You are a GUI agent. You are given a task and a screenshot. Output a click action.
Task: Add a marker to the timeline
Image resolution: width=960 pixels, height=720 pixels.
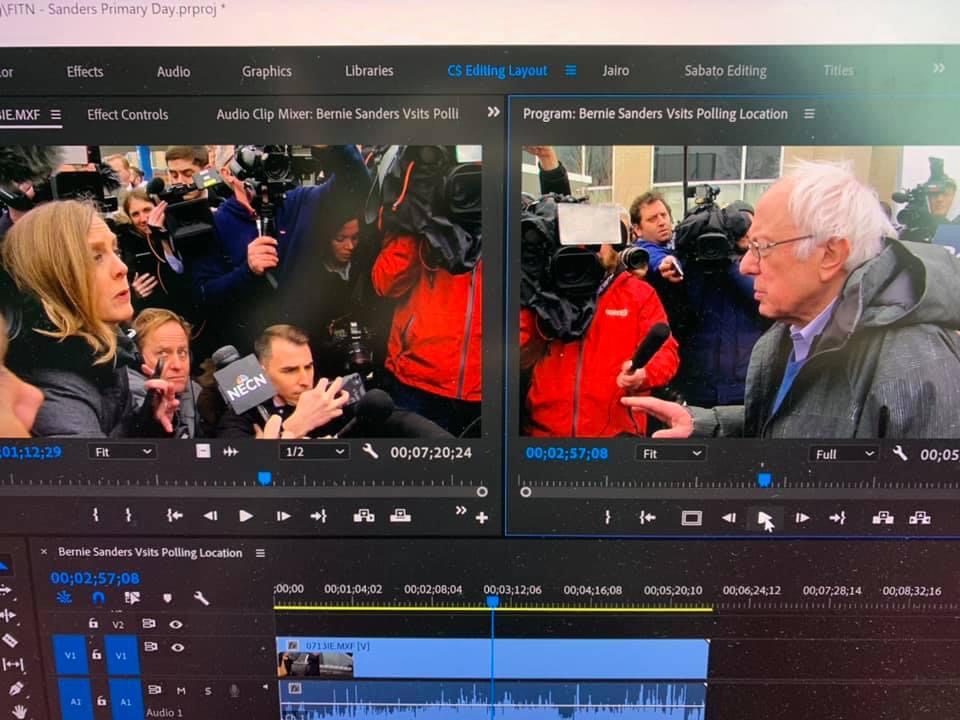(167, 598)
